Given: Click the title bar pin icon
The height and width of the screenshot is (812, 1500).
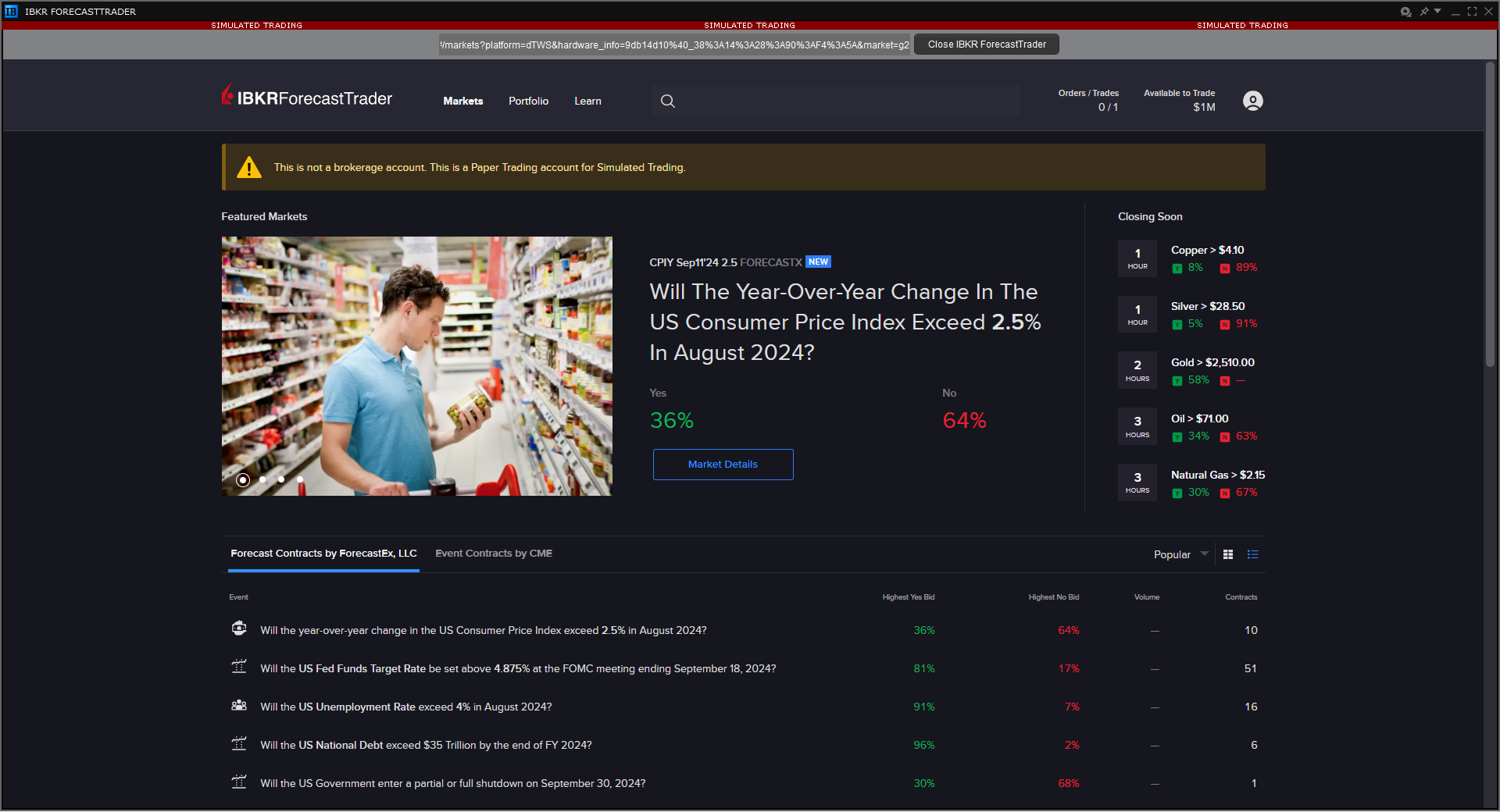Looking at the screenshot, I should click(1424, 12).
